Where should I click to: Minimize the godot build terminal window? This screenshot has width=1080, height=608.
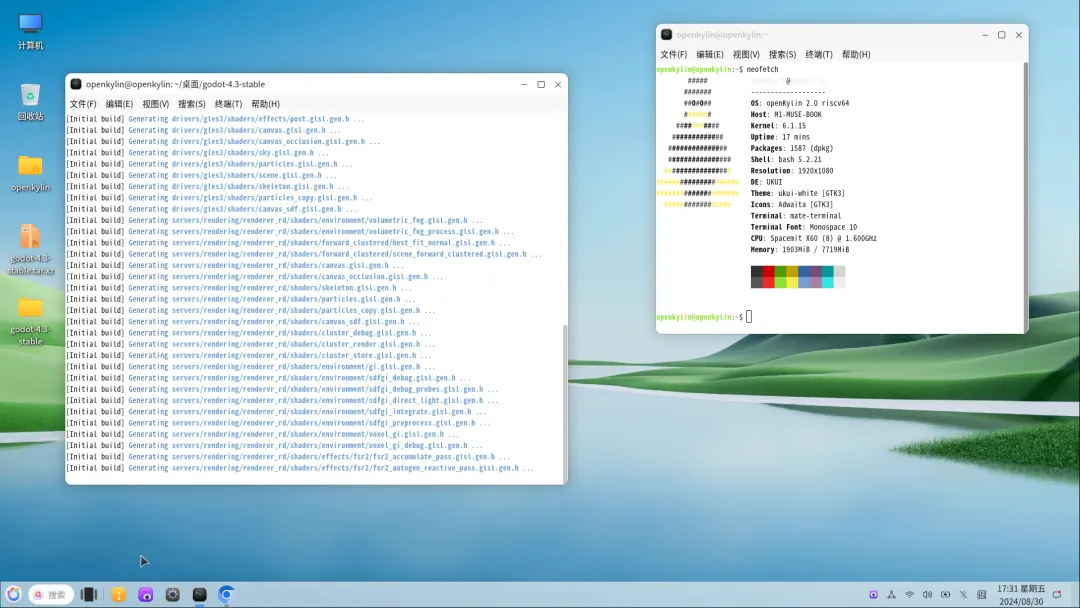coord(524,84)
